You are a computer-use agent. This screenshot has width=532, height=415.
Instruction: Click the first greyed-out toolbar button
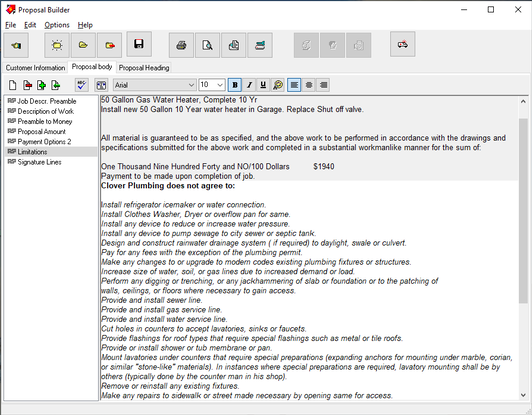[x=306, y=45]
